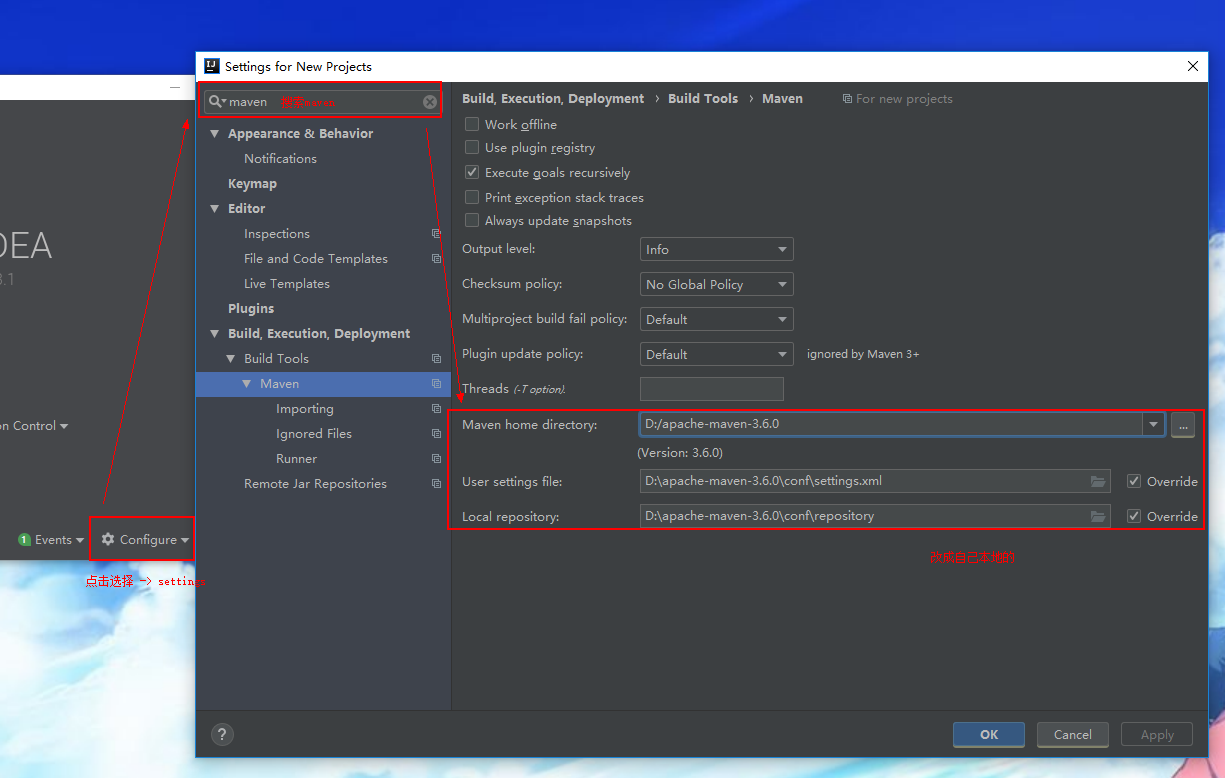Open Configure dropdown in welcome window
1225x778 pixels.
point(145,540)
